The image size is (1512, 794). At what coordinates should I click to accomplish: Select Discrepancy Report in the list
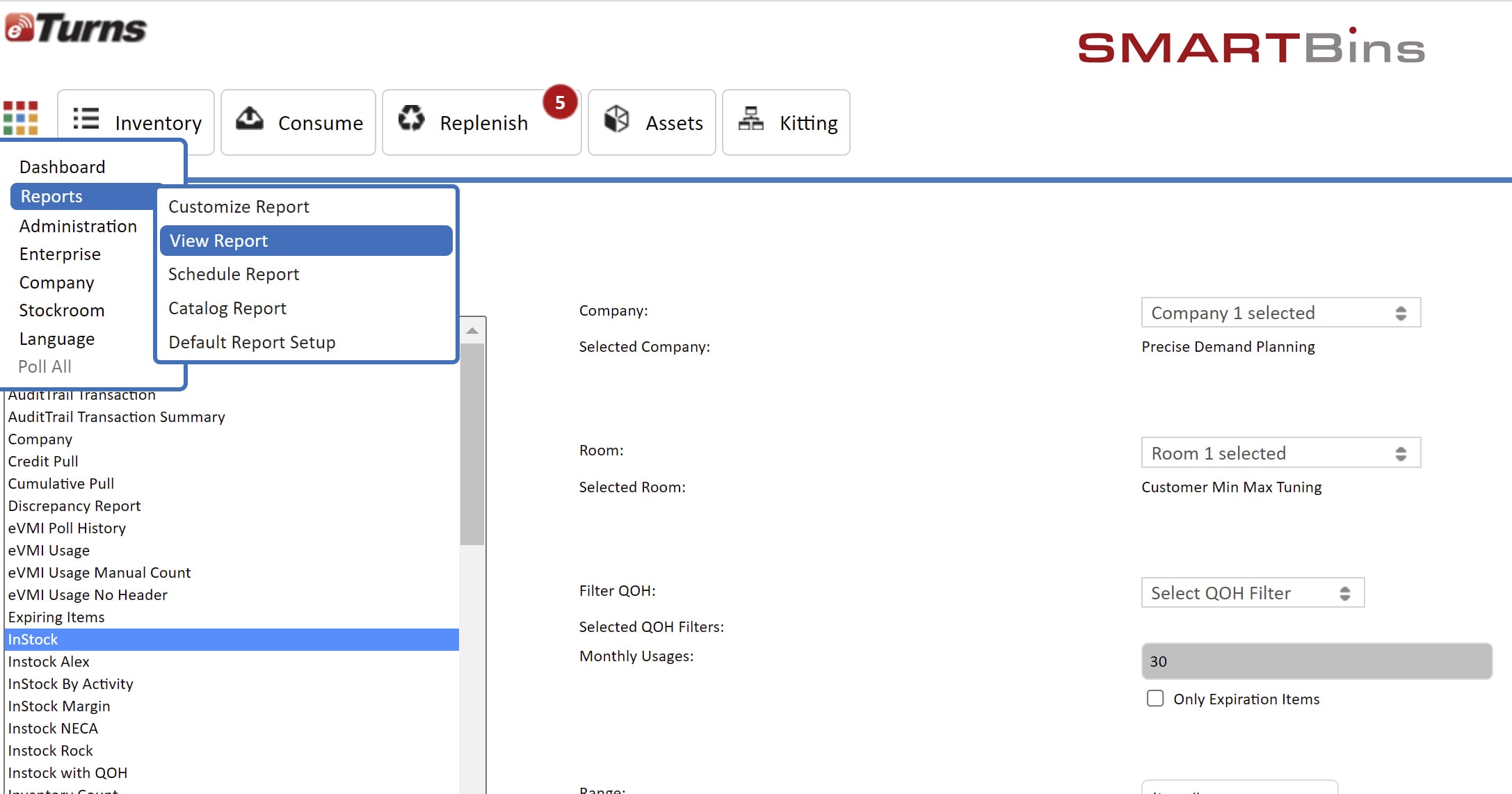click(74, 505)
